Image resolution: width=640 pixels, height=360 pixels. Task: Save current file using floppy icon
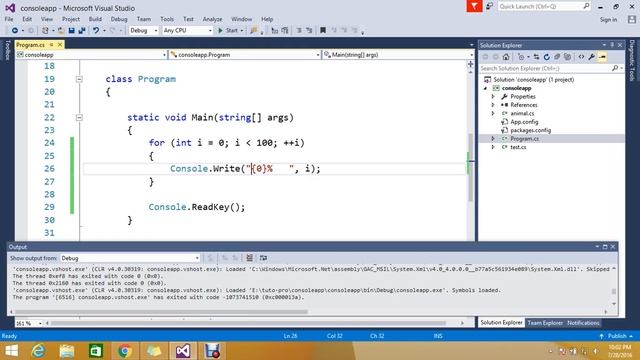pos(71,31)
